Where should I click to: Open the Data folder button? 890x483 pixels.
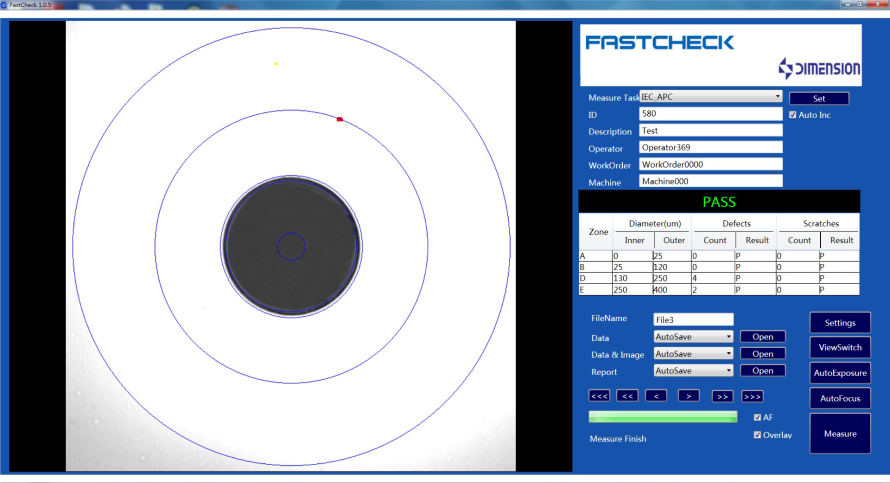point(762,337)
